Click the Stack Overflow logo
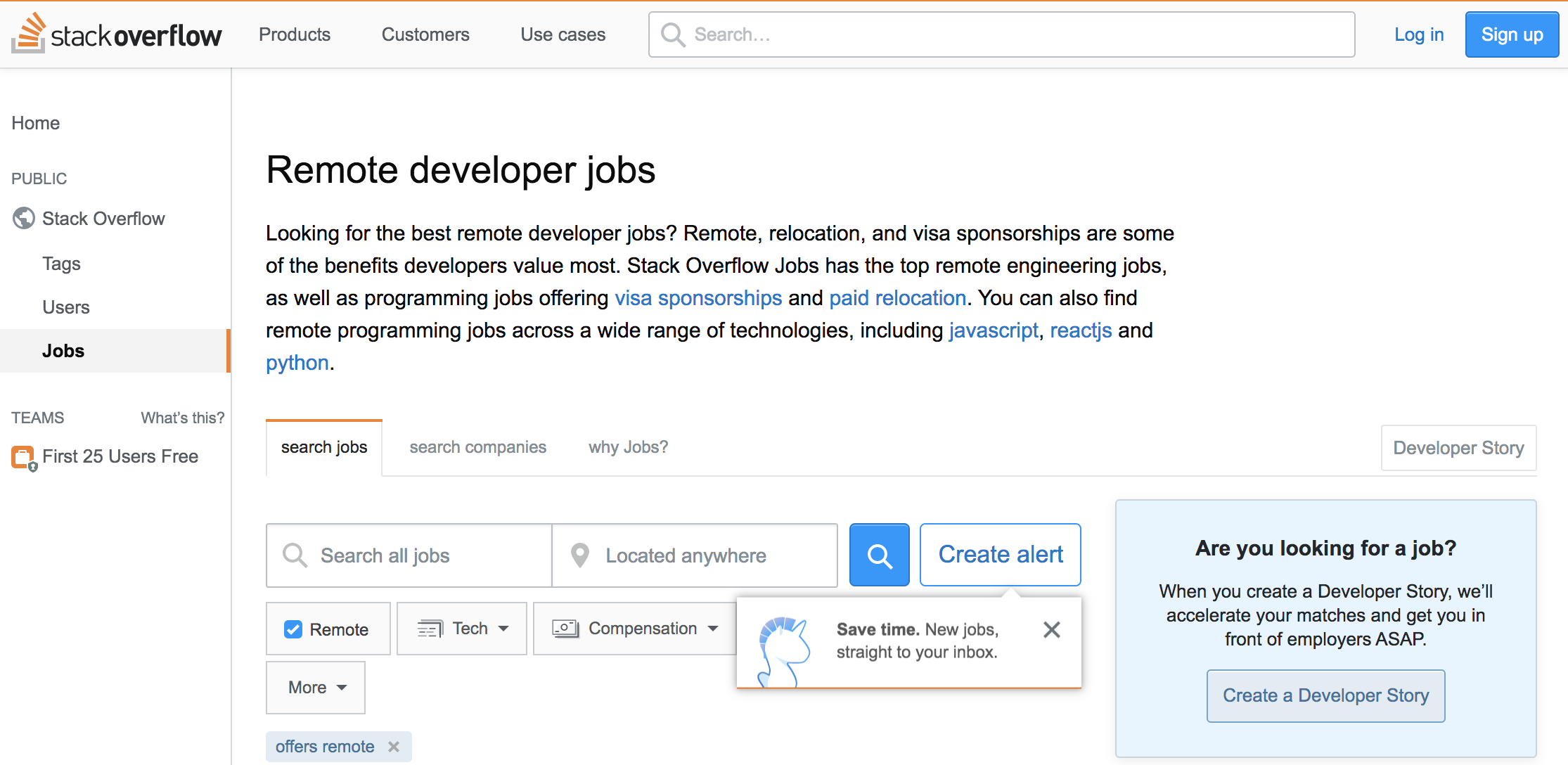 (x=117, y=34)
